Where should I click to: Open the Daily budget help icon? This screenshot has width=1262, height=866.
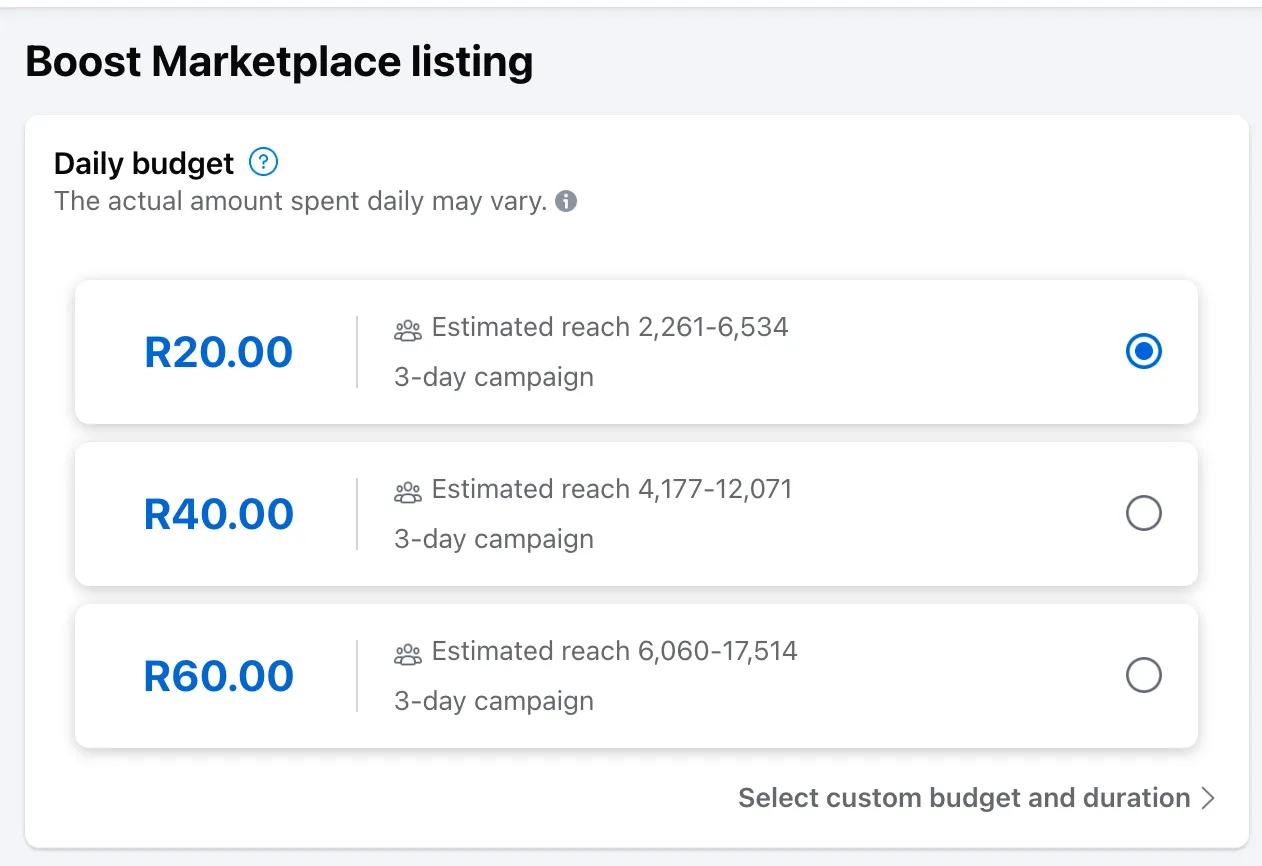[262, 162]
